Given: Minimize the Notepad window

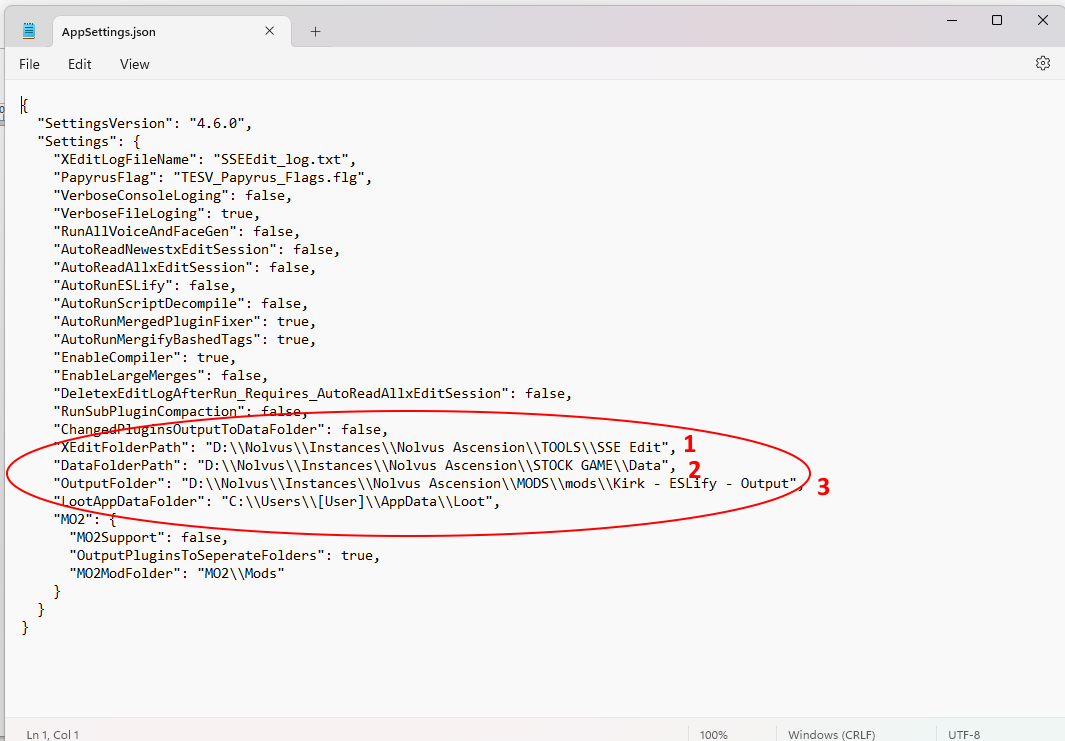Looking at the screenshot, I should pos(951,20).
